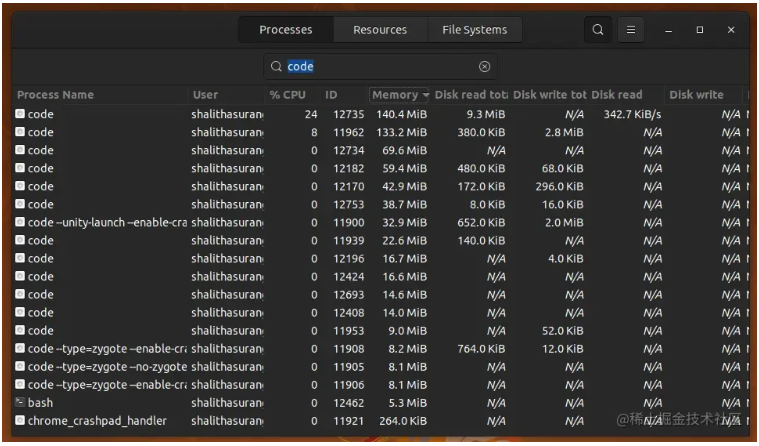The image size is (759, 446).
Task: Switch to the Resources tab
Action: coord(380,30)
